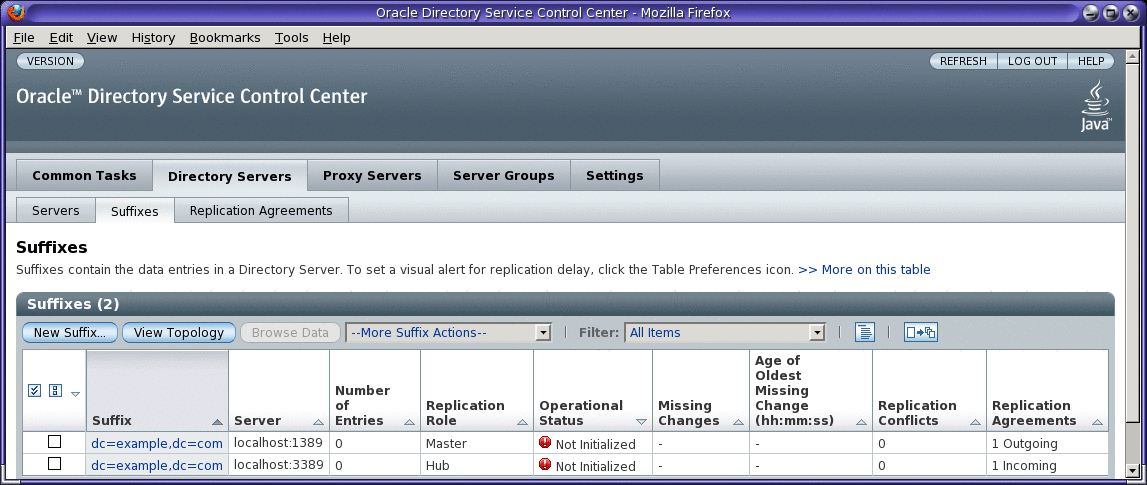Viewport: 1147px width, 485px height.
Task: Sort by Number of Entries arrow
Action: (x=409, y=422)
